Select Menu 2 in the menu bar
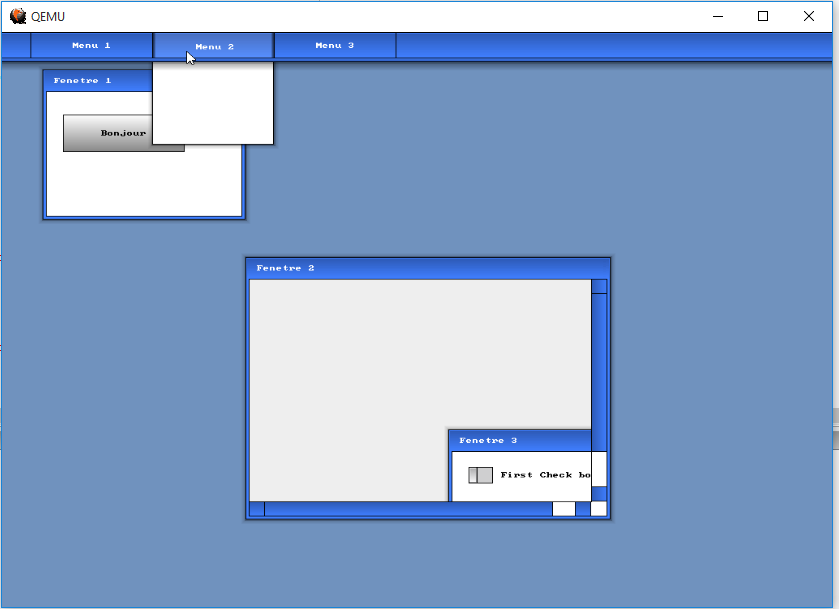Screen dimensions: 839x609 click(213, 46)
